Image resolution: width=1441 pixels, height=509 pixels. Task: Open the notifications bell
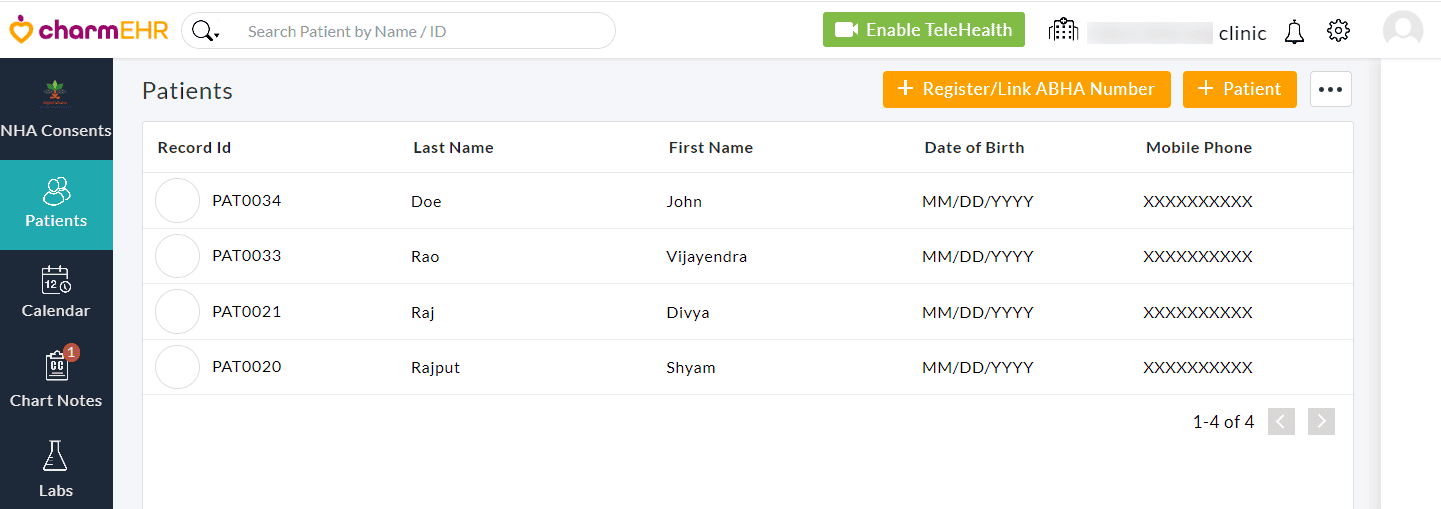pyautogui.click(x=1294, y=32)
